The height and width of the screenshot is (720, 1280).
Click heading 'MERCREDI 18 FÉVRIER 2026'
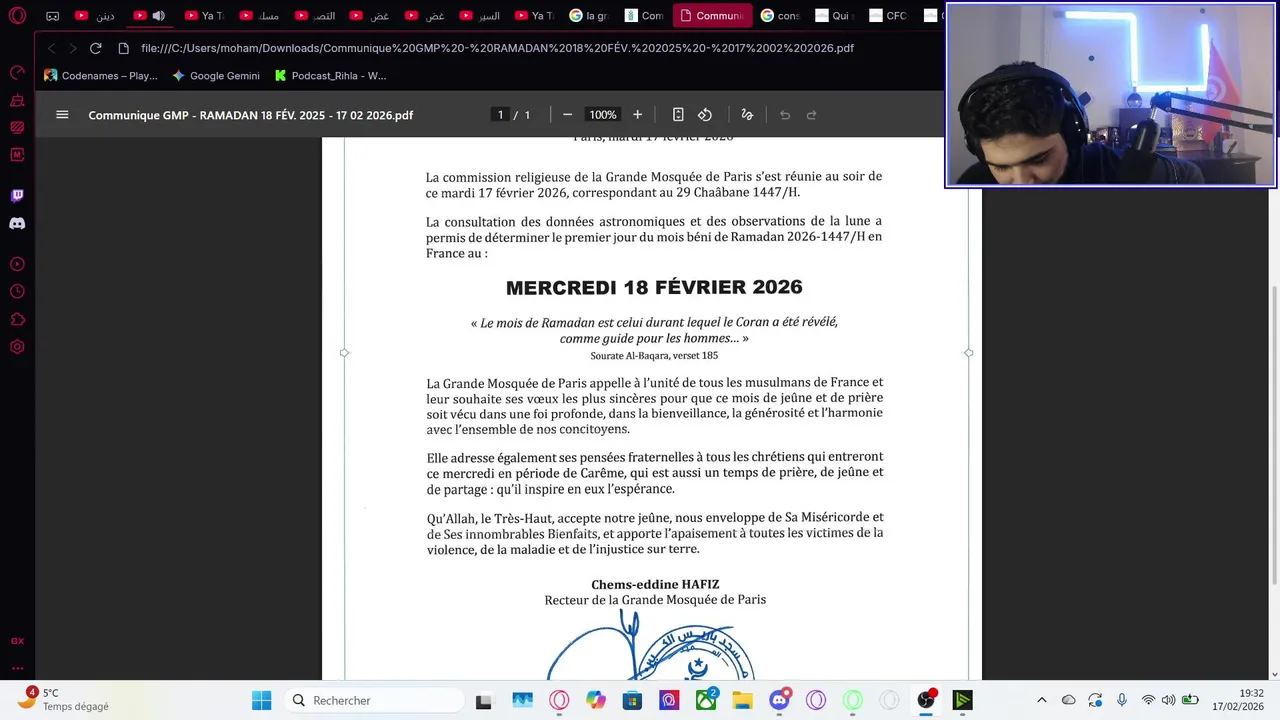654,288
